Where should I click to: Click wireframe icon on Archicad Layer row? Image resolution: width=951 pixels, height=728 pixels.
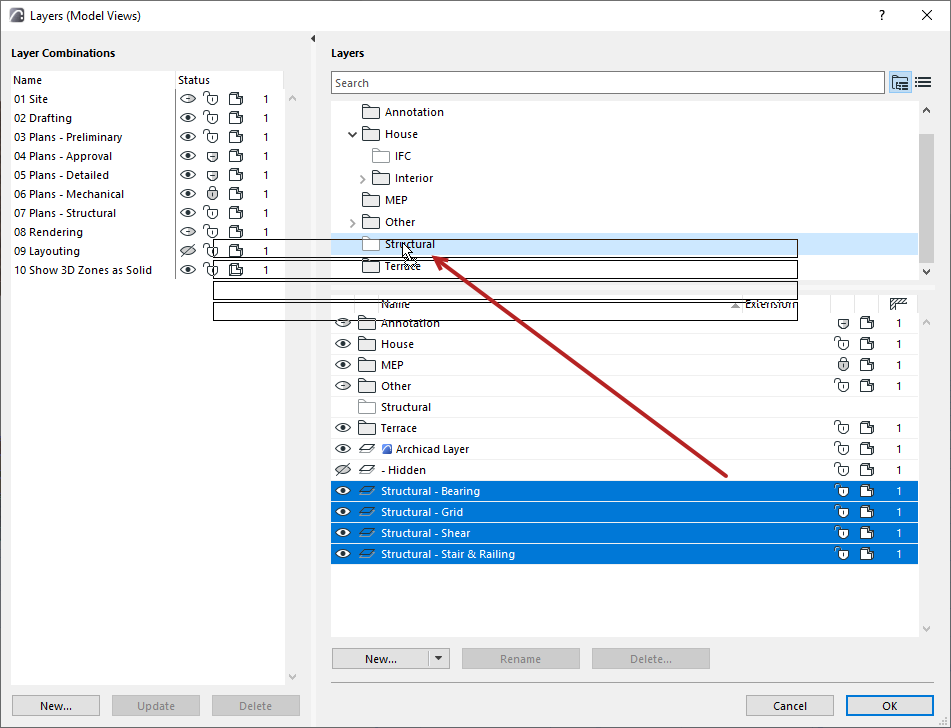[867, 449]
